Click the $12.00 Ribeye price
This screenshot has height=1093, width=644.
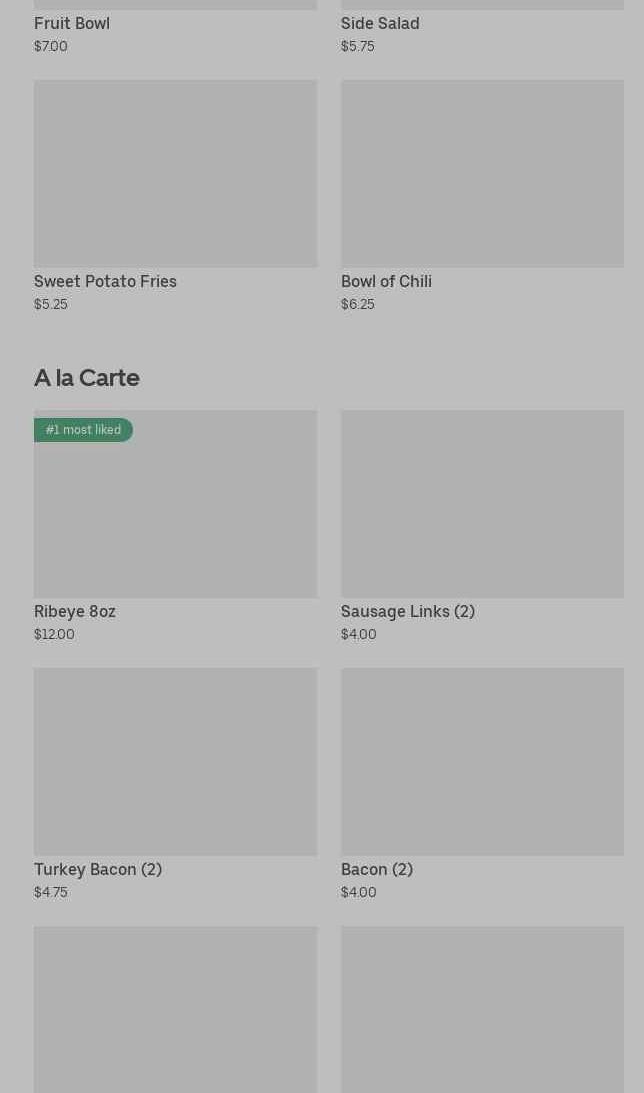54,634
